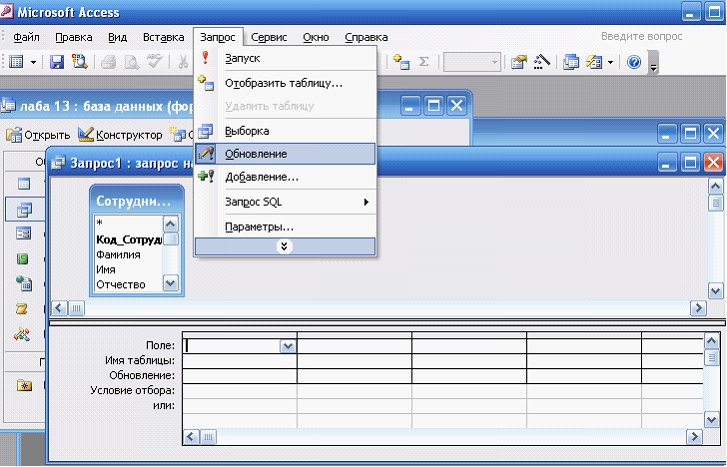Click the File Search toolbar icon
The width and height of the screenshot is (727, 467).
coord(79,62)
